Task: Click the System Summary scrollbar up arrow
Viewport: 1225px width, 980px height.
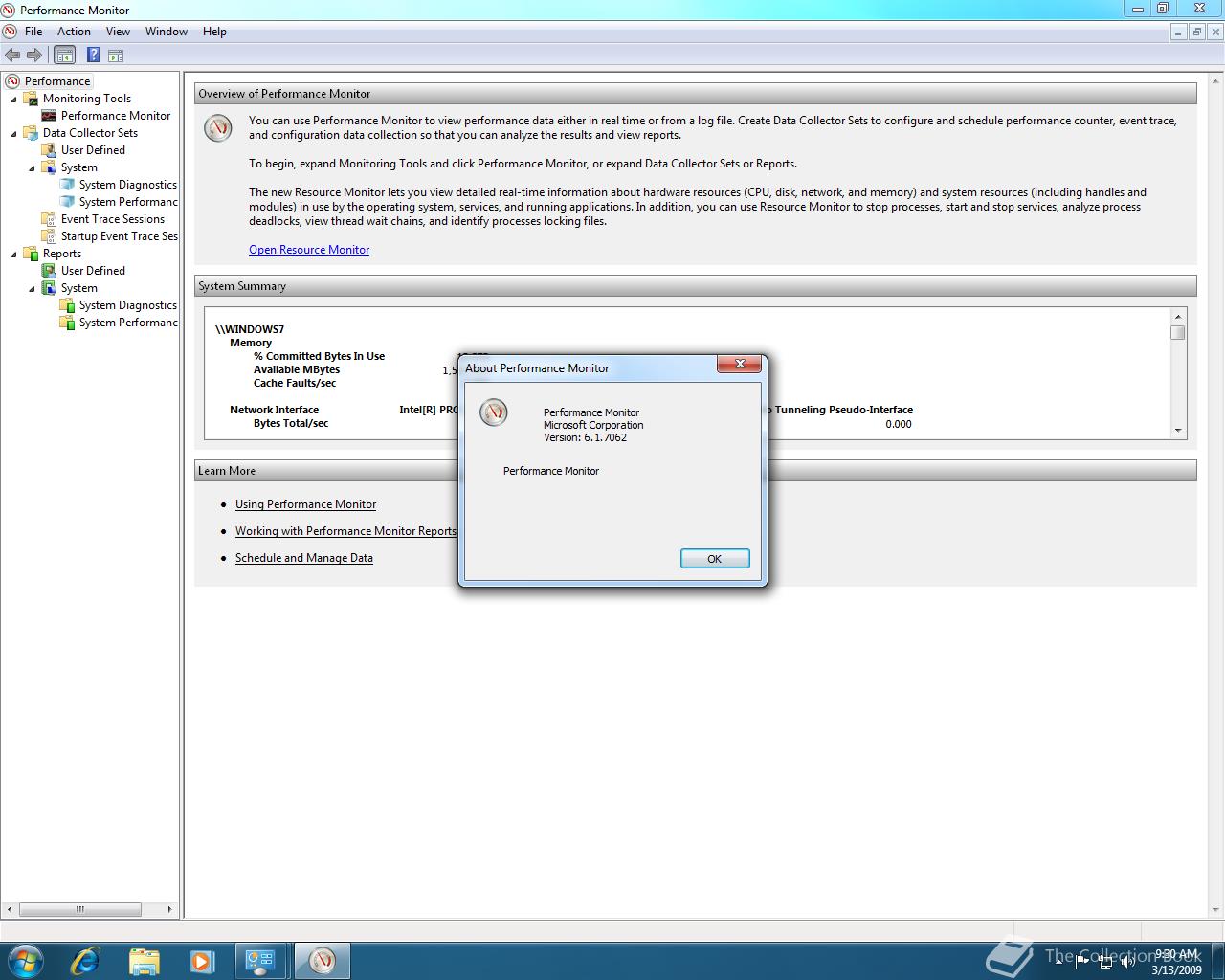Action: coord(1178,317)
